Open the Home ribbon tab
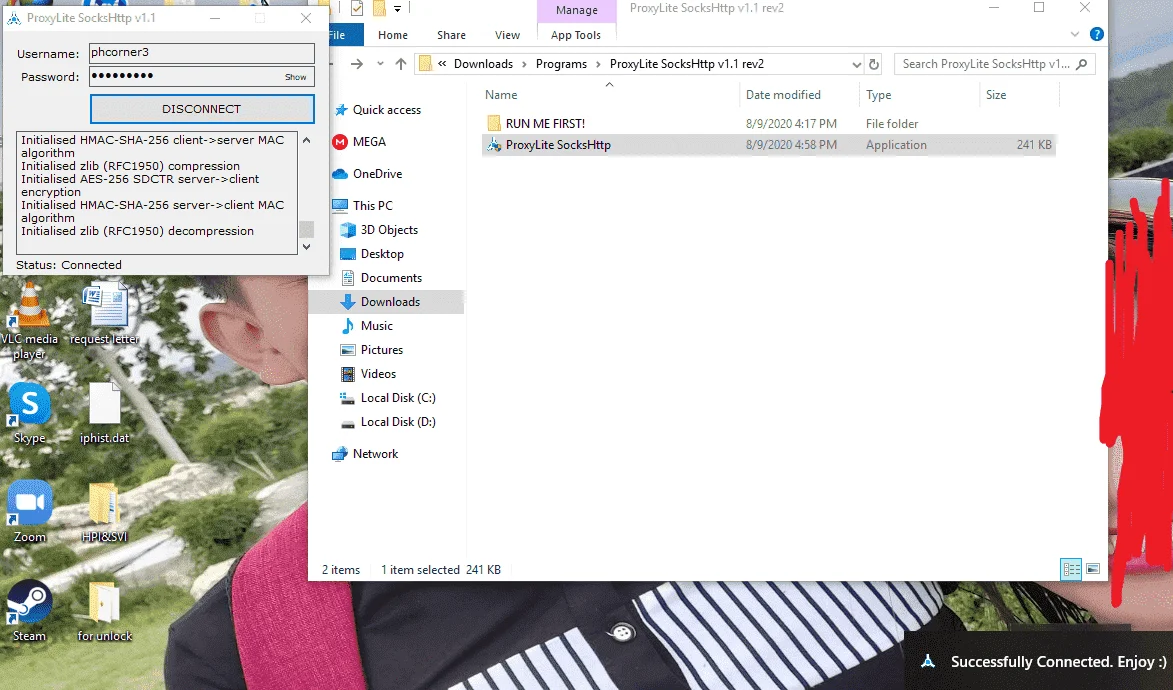 click(393, 35)
